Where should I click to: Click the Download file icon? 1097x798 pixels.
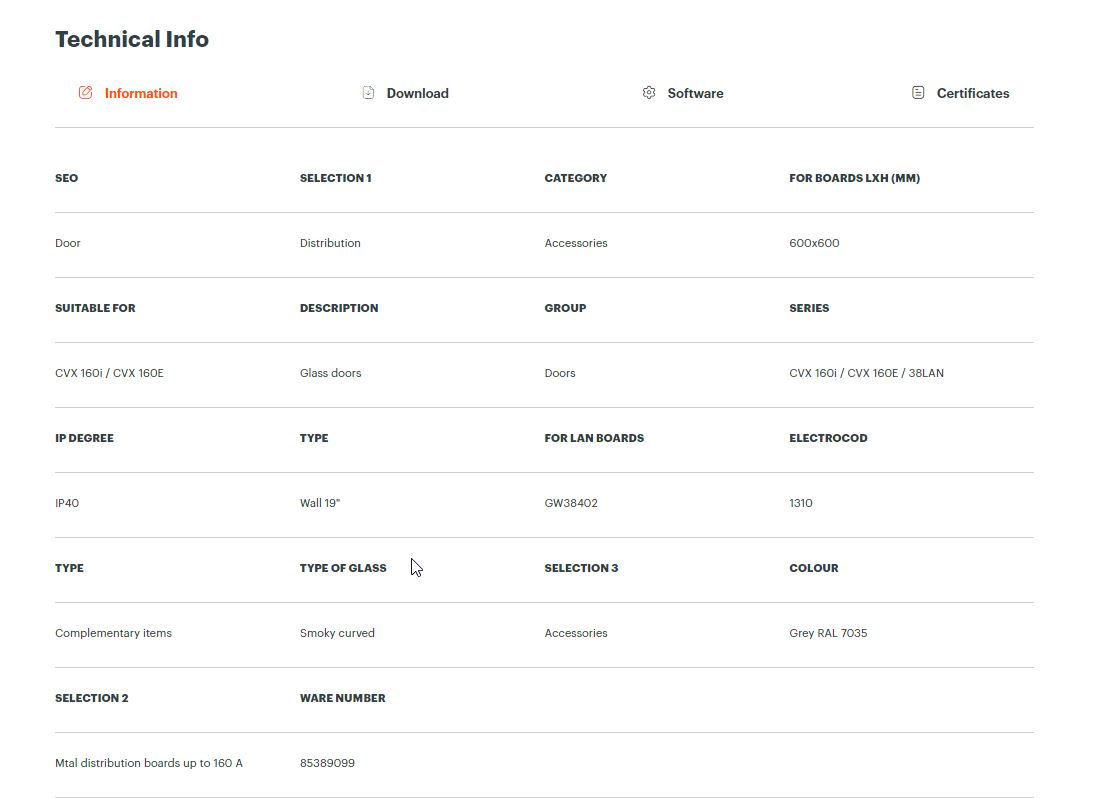click(368, 92)
